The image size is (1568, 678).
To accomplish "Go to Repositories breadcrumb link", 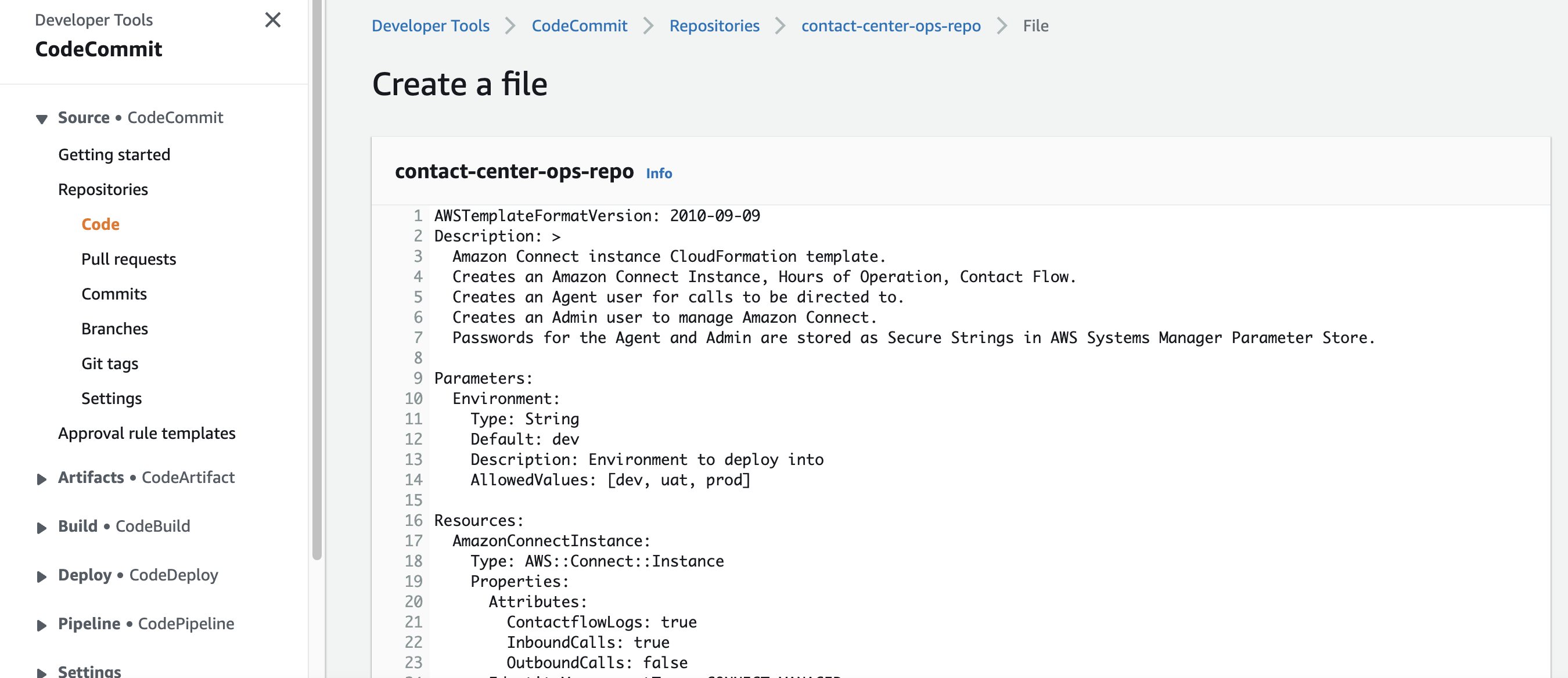I will (714, 26).
